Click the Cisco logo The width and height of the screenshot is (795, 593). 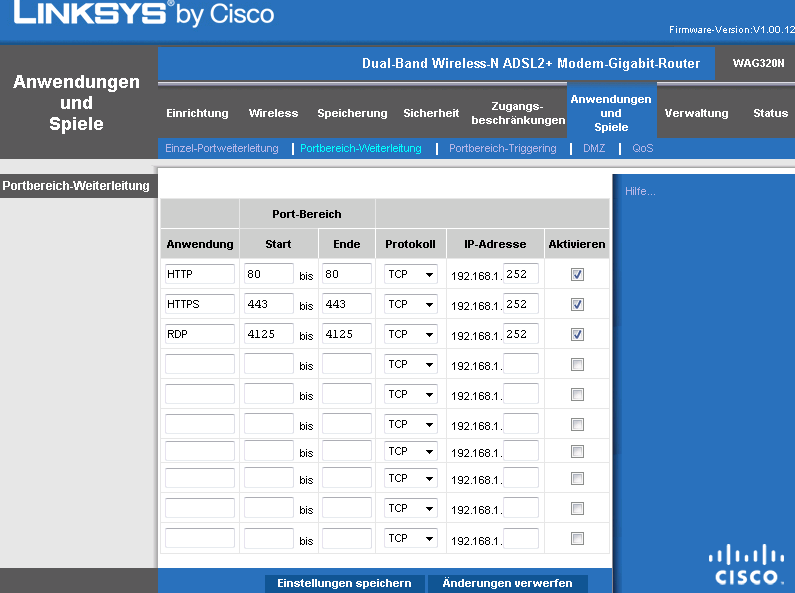(x=748, y=564)
